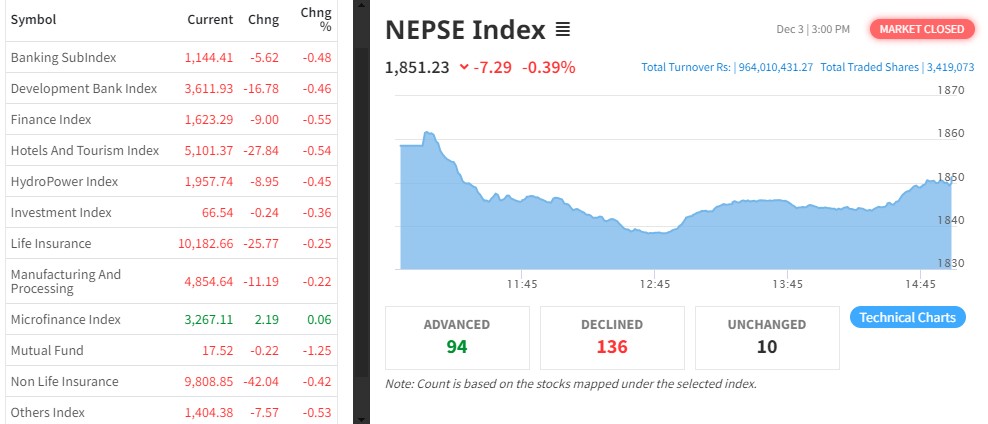
Task: Sort table by Chng % column header
Action: [x=315, y=20]
